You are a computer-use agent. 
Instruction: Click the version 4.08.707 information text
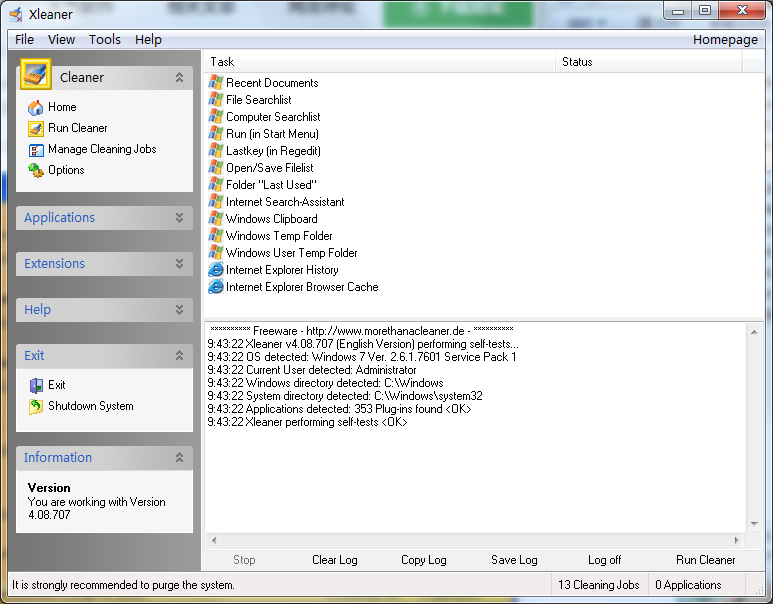[x=97, y=508]
